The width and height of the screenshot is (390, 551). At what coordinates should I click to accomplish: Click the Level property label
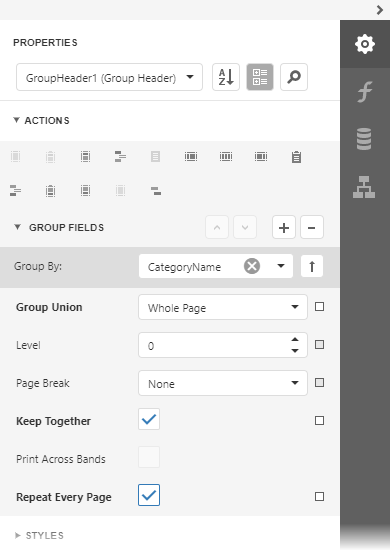[28, 345]
